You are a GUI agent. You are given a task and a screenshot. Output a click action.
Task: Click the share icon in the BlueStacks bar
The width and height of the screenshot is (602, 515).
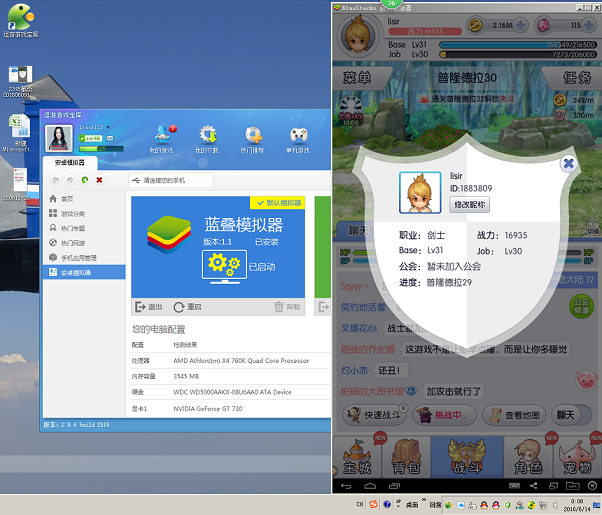point(534,486)
